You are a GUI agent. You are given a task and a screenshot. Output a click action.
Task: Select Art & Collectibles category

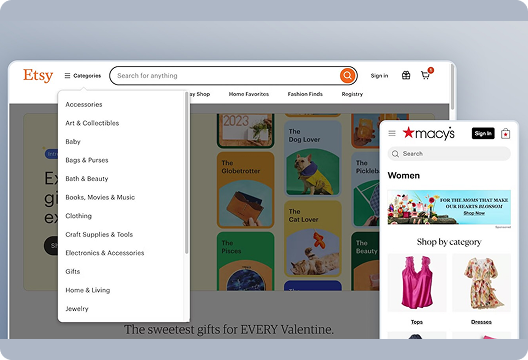pyautogui.click(x=92, y=123)
